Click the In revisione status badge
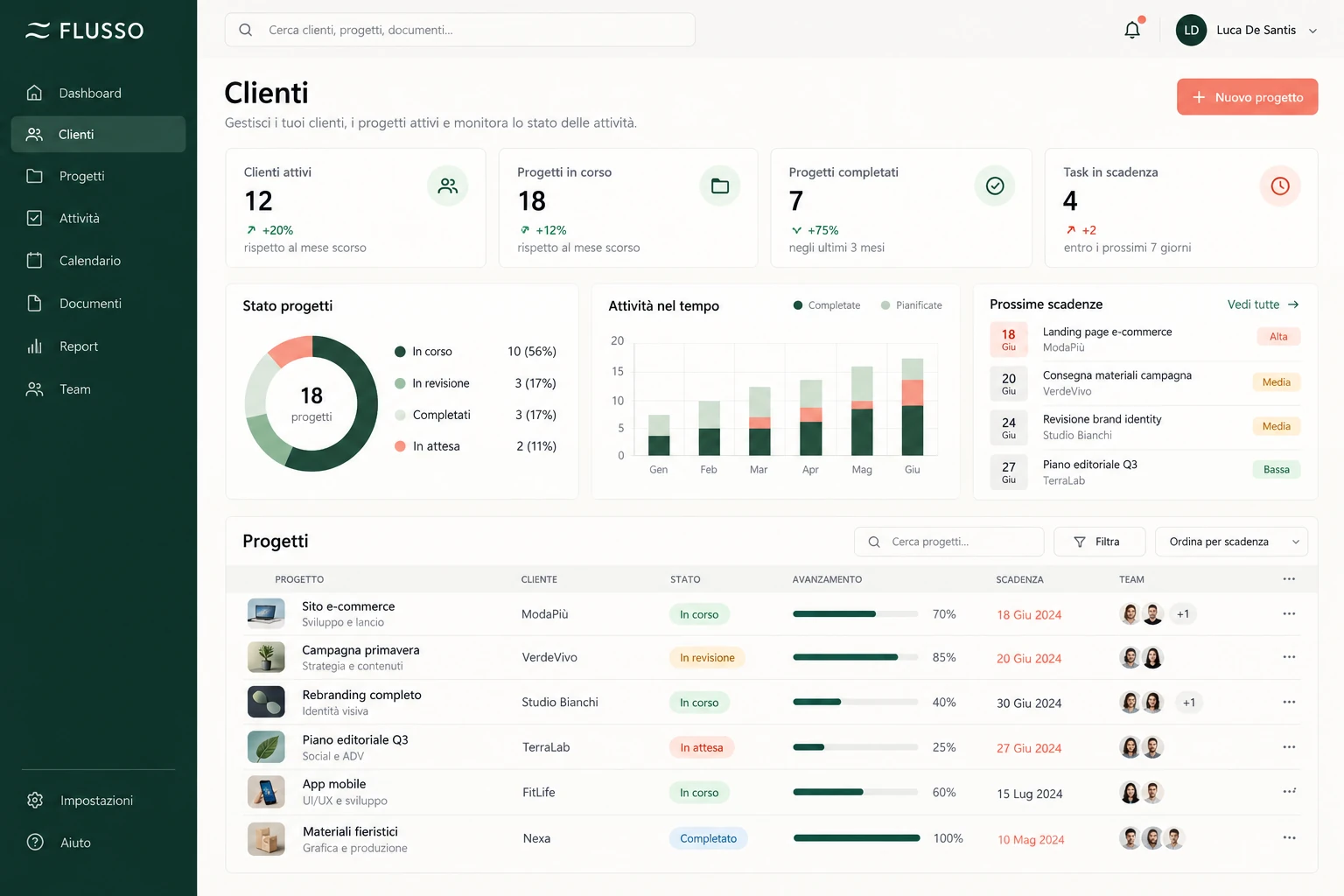The image size is (1344, 896). click(707, 658)
